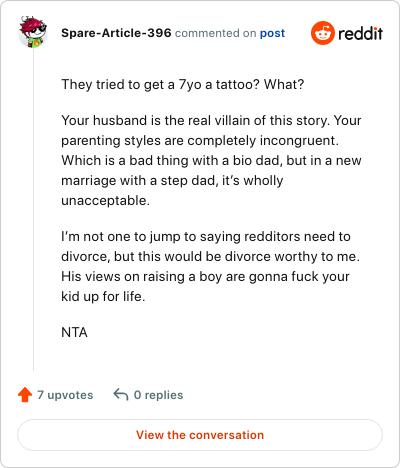The height and width of the screenshot is (468, 400).
Task: Click the "0 replies" label
Action: click(x=158, y=395)
